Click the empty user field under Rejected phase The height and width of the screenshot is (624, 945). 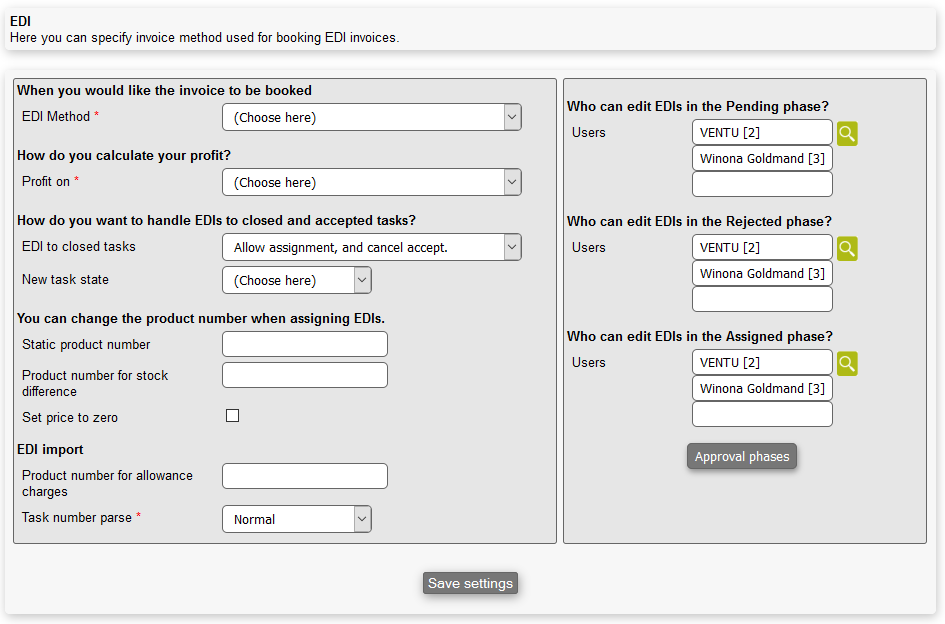761,299
